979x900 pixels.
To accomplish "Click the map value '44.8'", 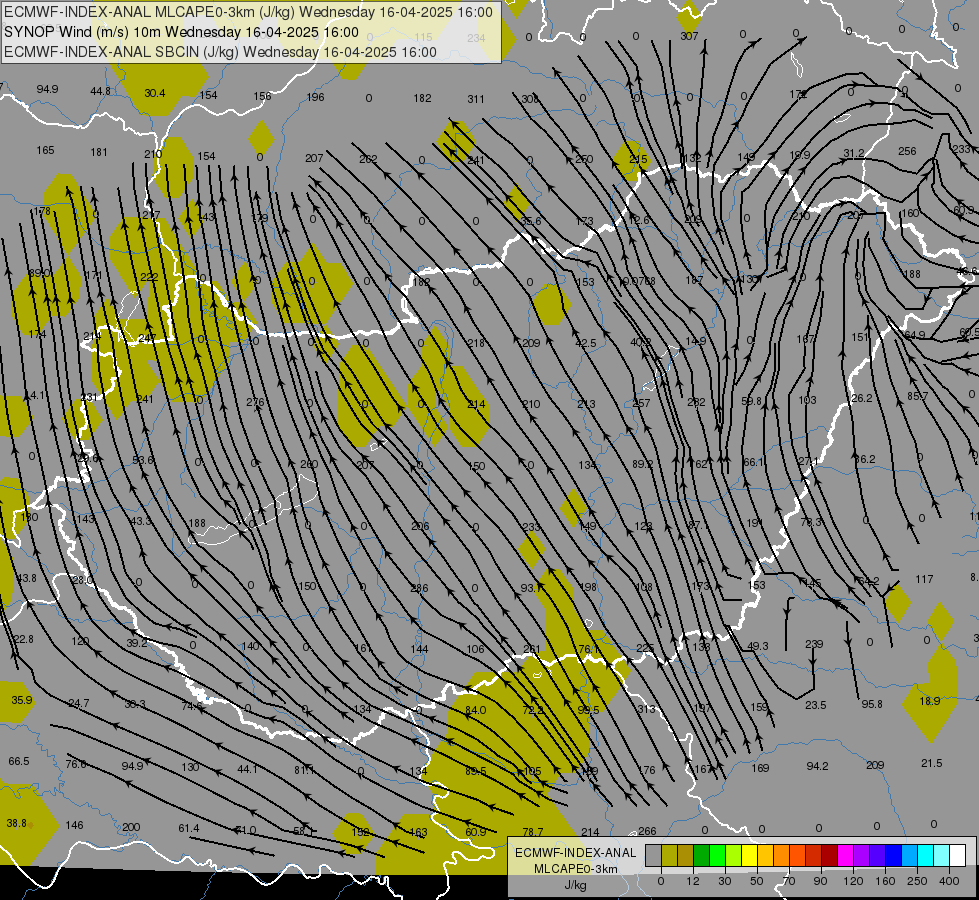I will click(x=101, y=91).
